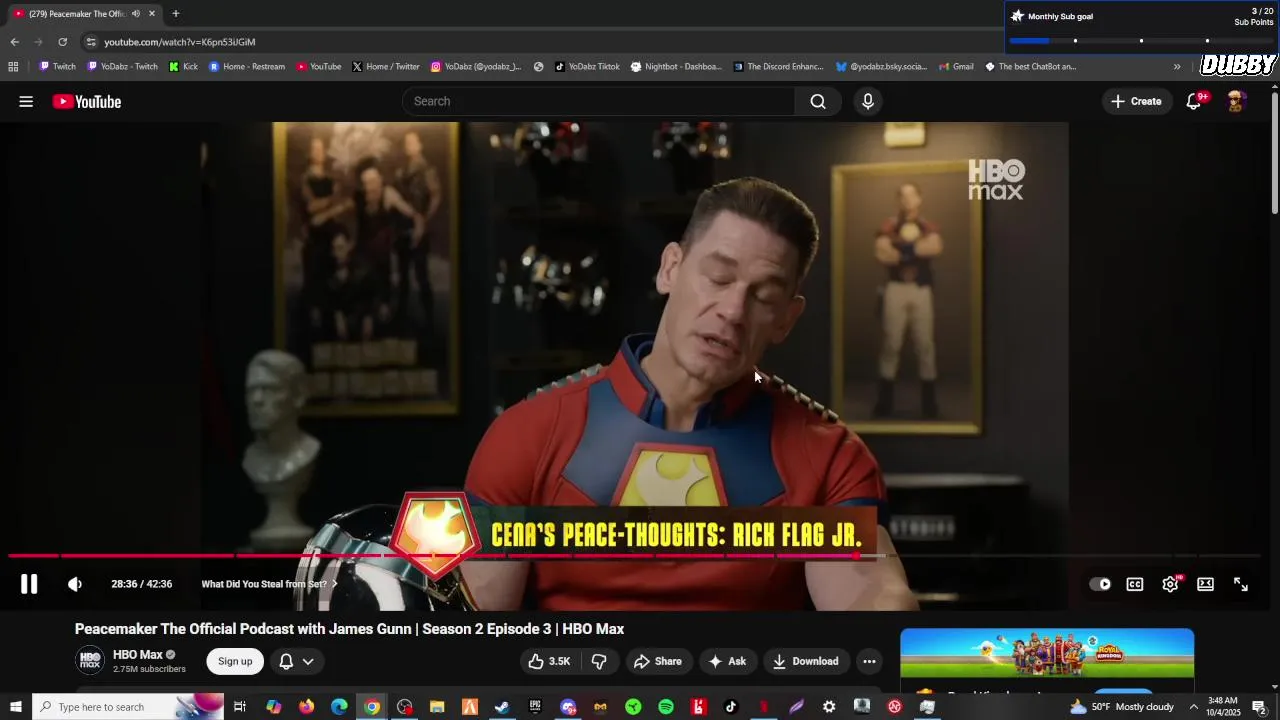Enter full screen mode

1241,584
